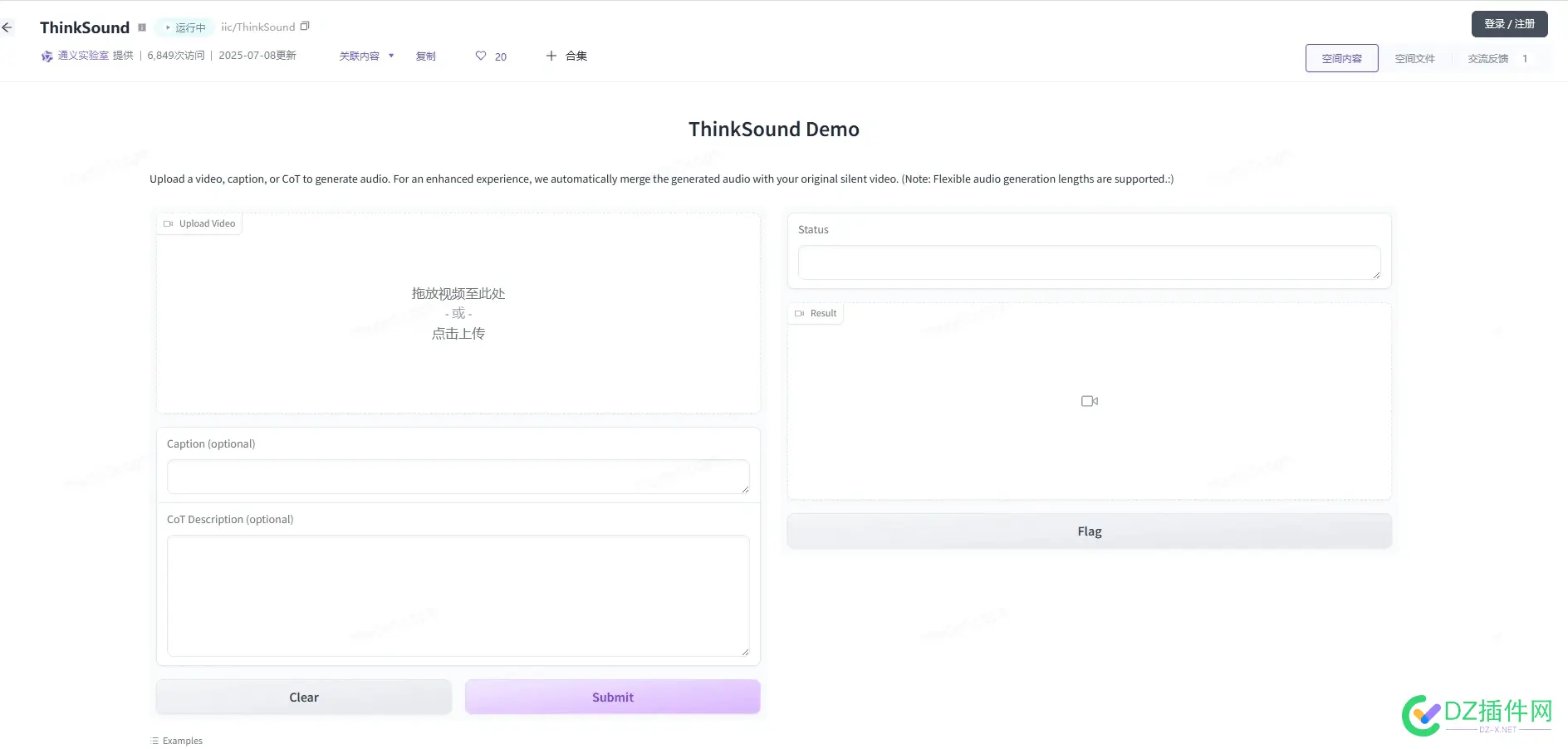
Task: Click inside the Caption optional text field
Action: point(458,477)
